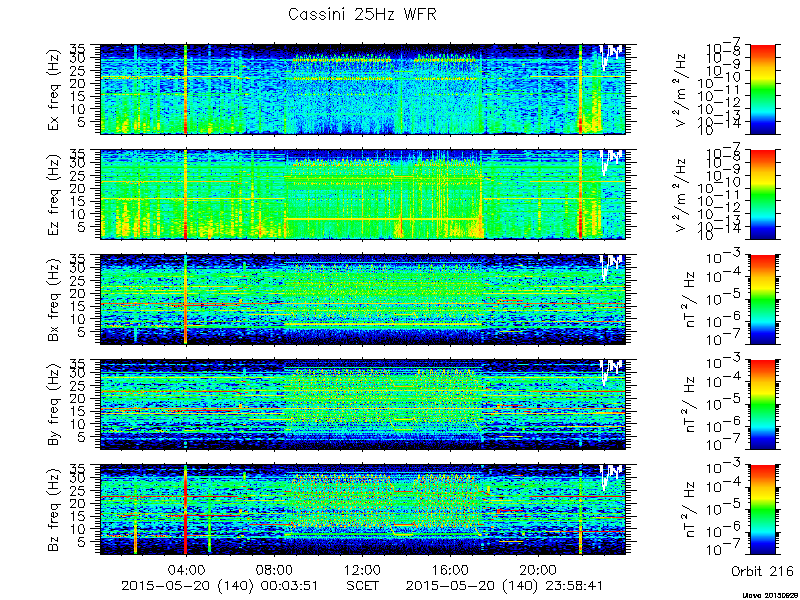Click the Bx panel color bar

[762, 299]
